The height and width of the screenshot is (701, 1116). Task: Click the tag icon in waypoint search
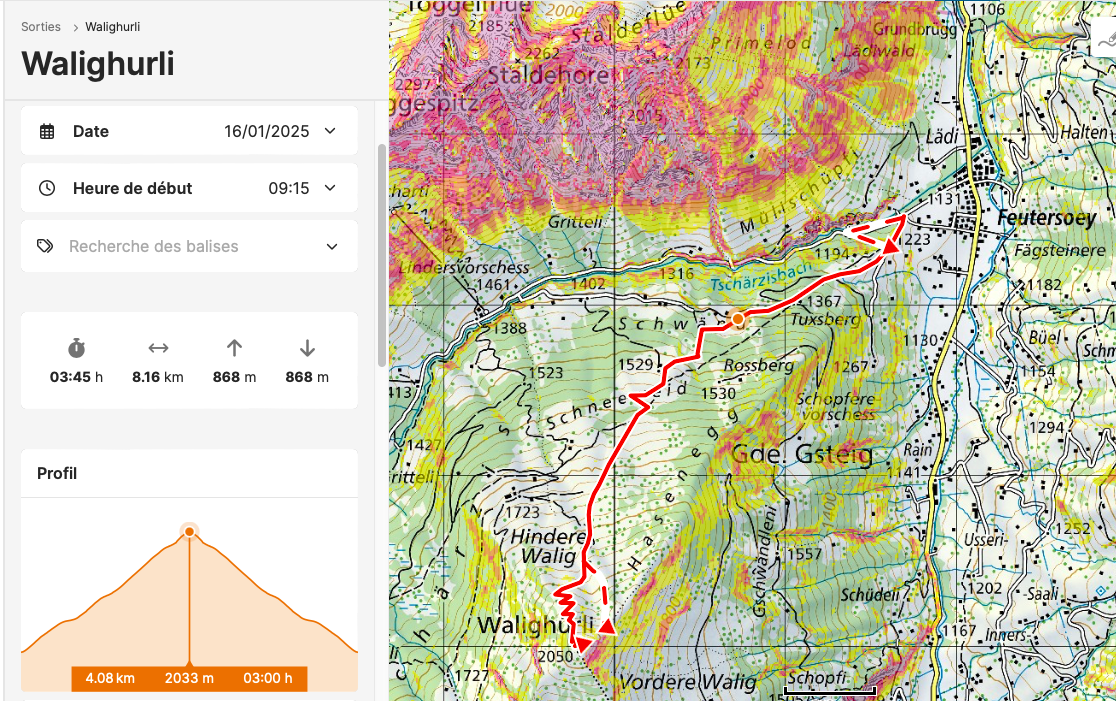tap(45, 246)
